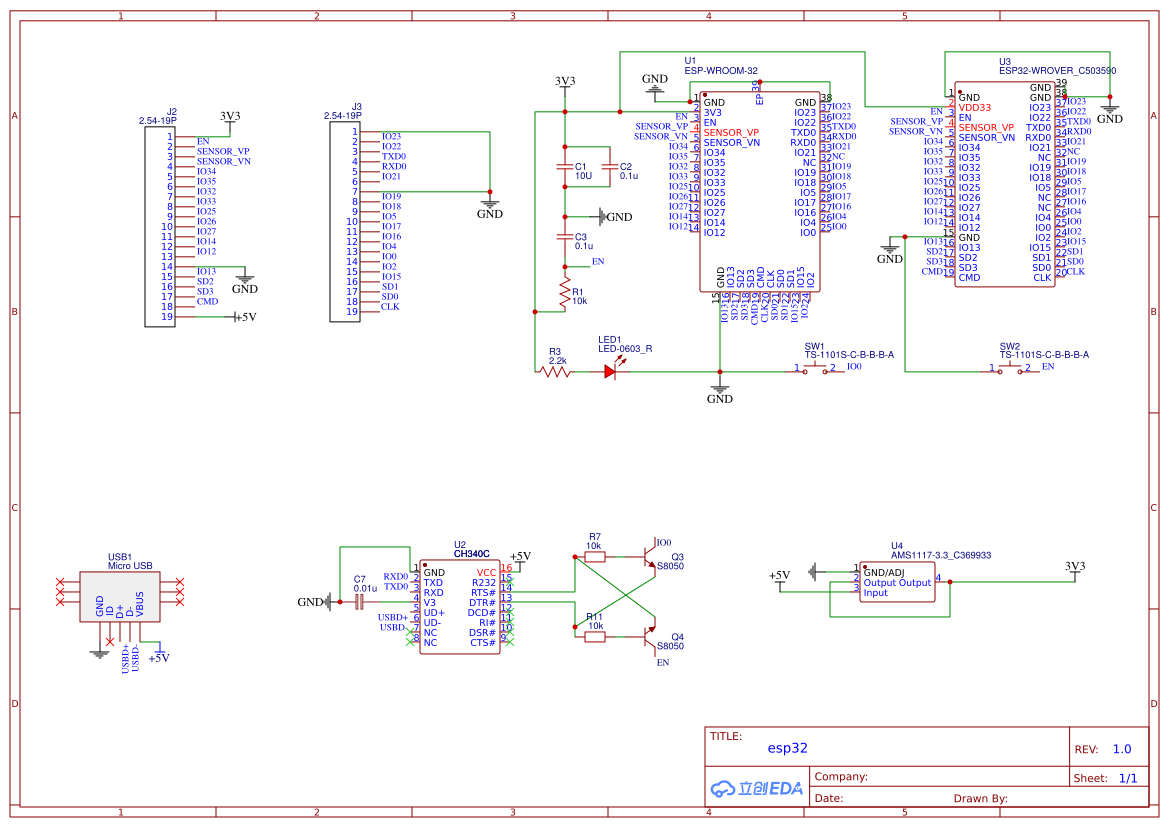1169x827 pixels.
Task: Select the 'DTR#' pin label on CH340C
Action: (x=482, y=603)
